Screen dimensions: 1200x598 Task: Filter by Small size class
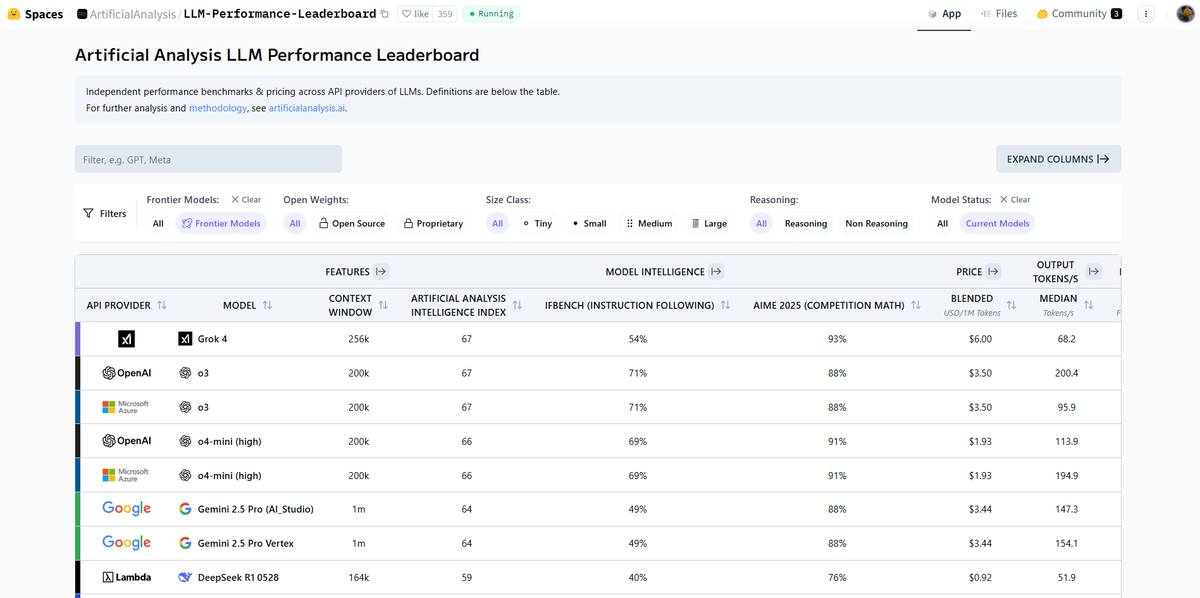[x=589, y=223]
